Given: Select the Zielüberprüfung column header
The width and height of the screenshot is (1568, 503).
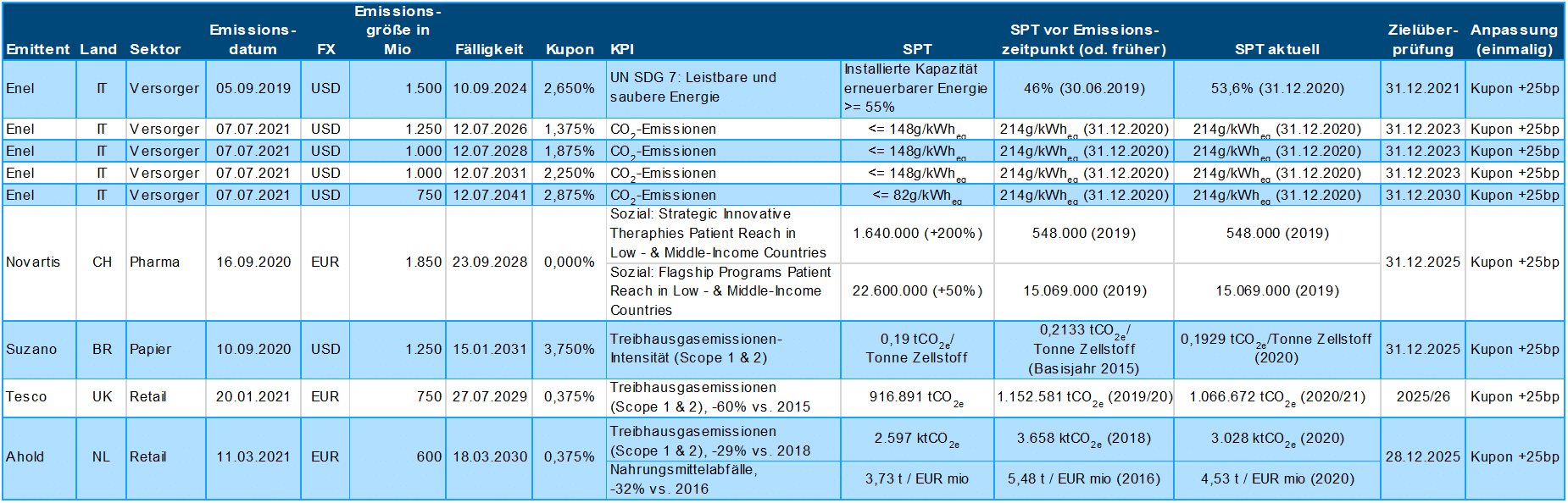Looking at the screenshot, I should click(x=1422, y=40).
